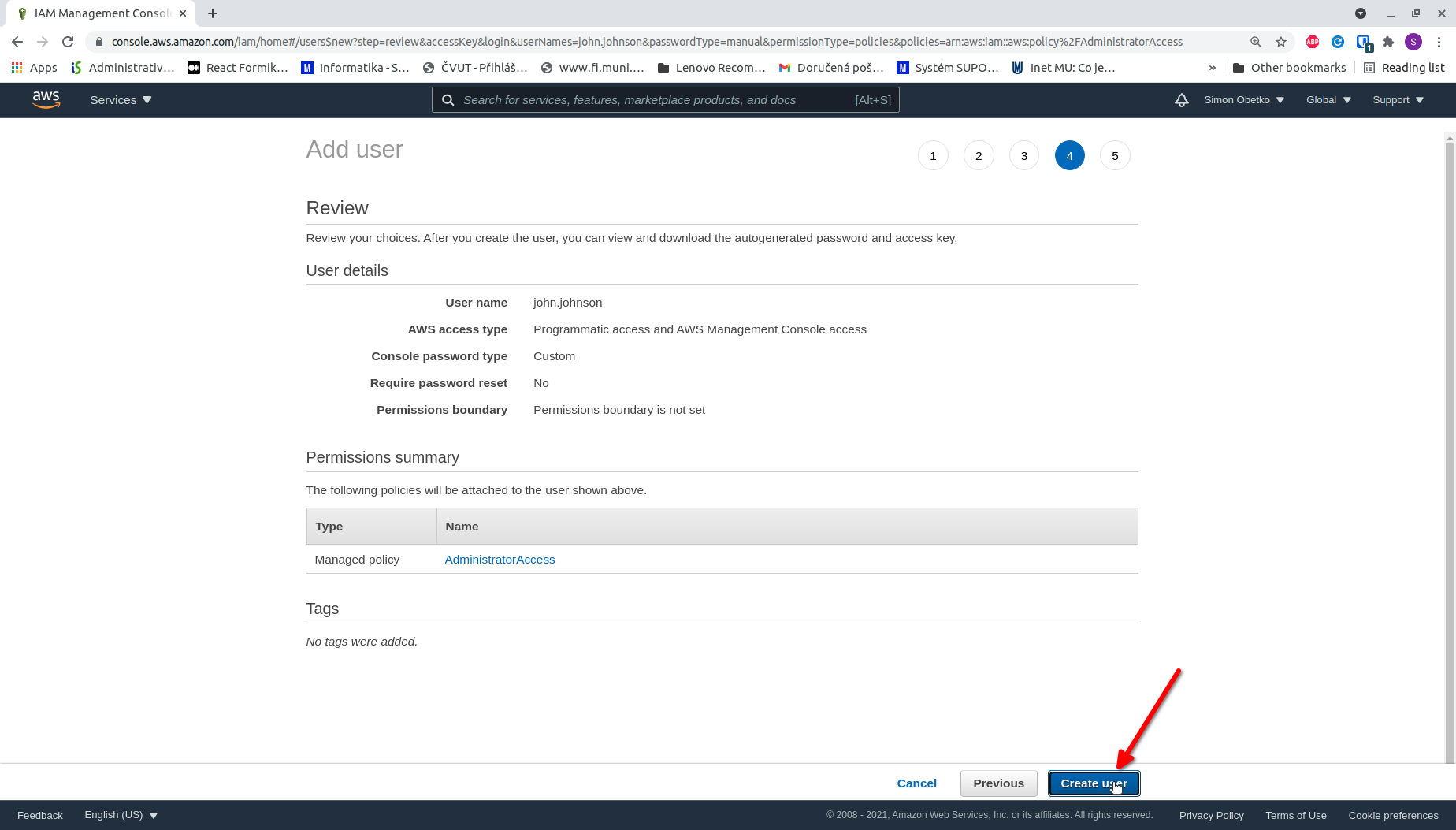Click the Create user button
1456x830 pixels.
(1094, 783)
